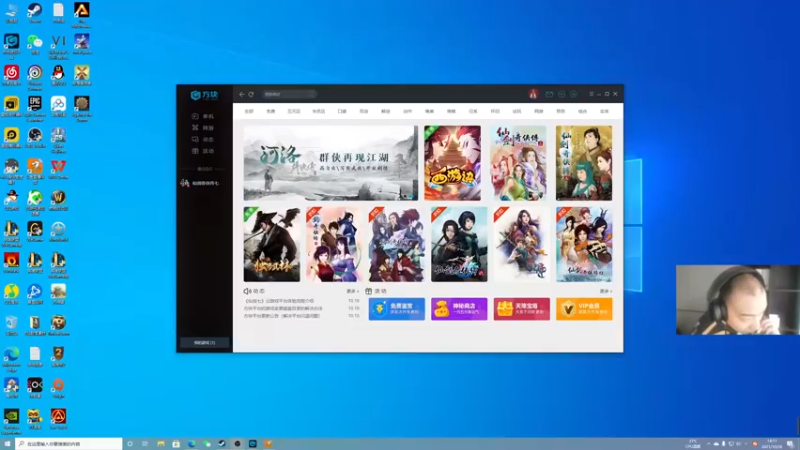Refresh the Cube store page
800x450 pixels.
point(251,94)
